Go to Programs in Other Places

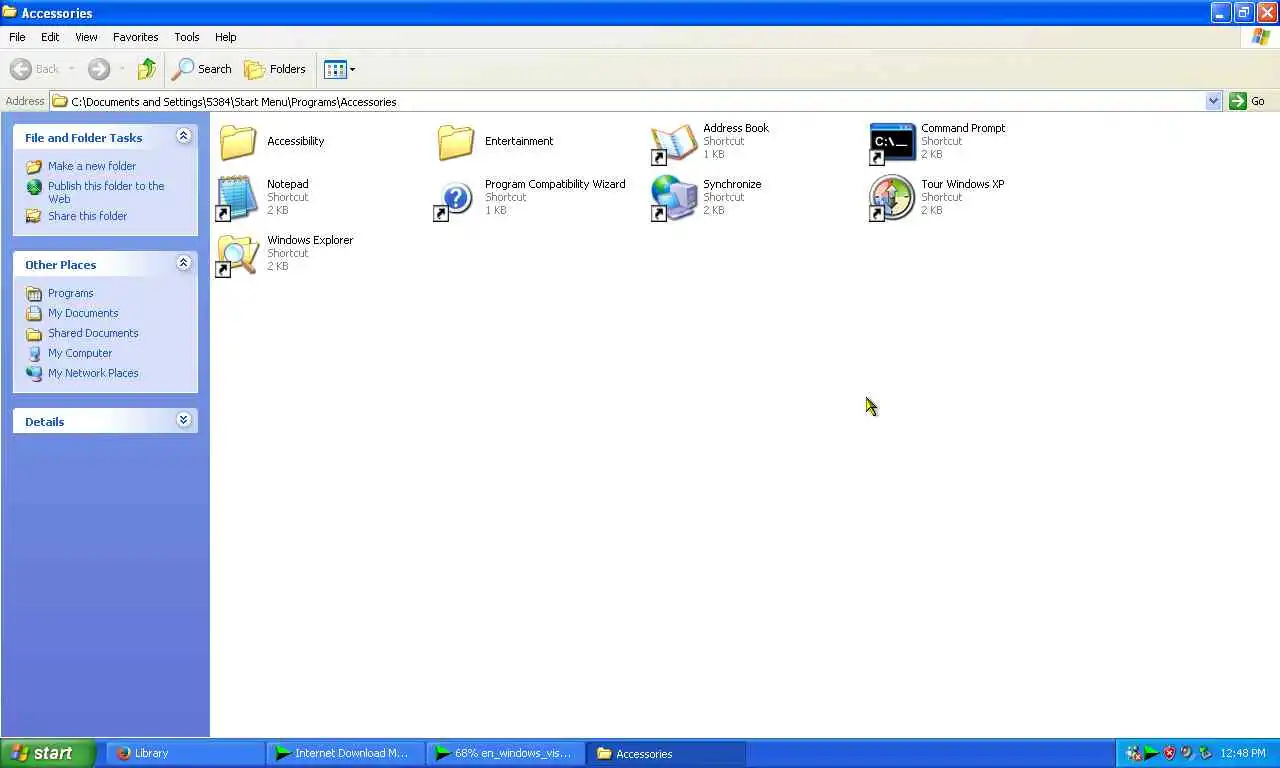[71, 293]
